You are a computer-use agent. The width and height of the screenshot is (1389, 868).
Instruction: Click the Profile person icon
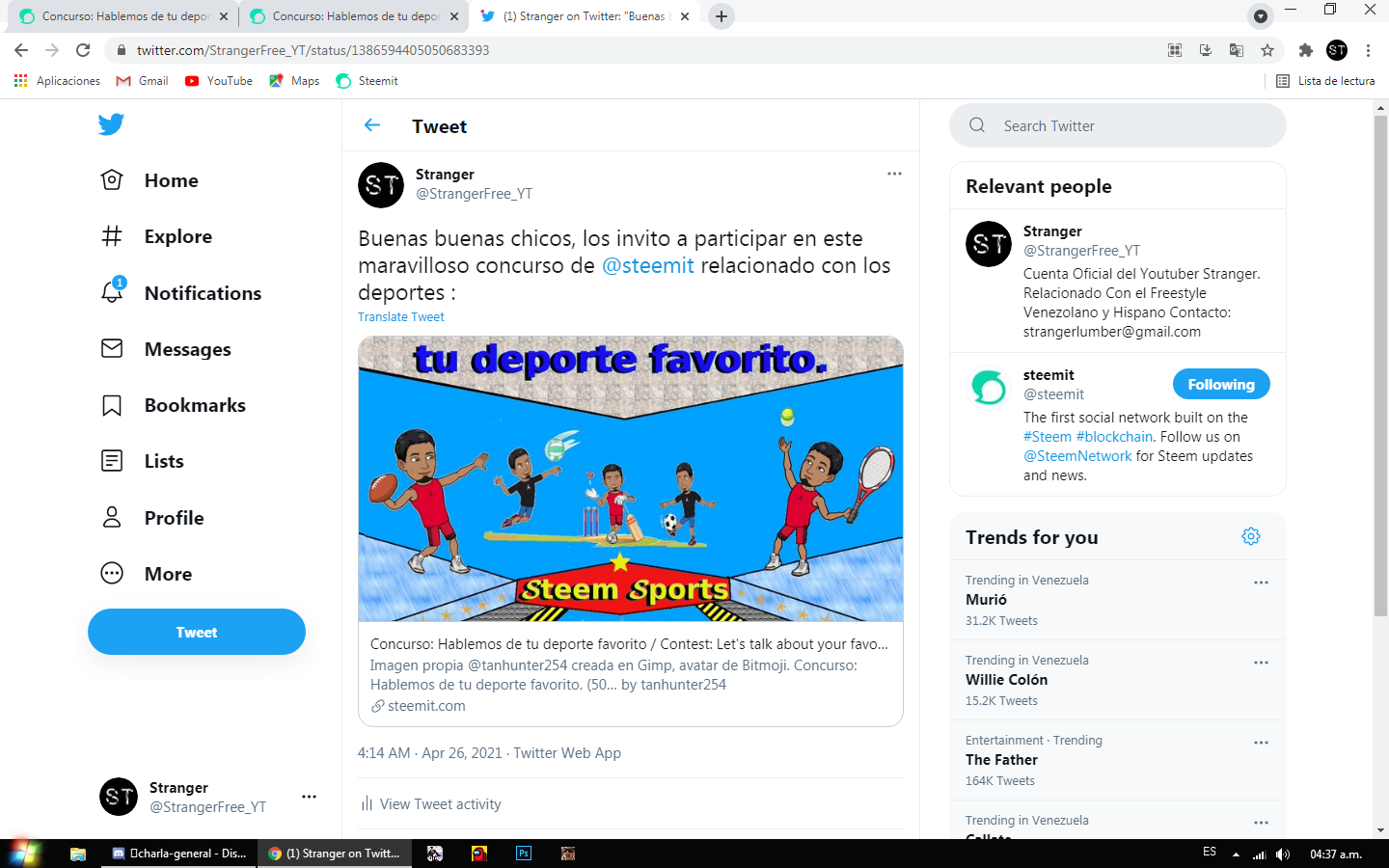coord(112,518)
